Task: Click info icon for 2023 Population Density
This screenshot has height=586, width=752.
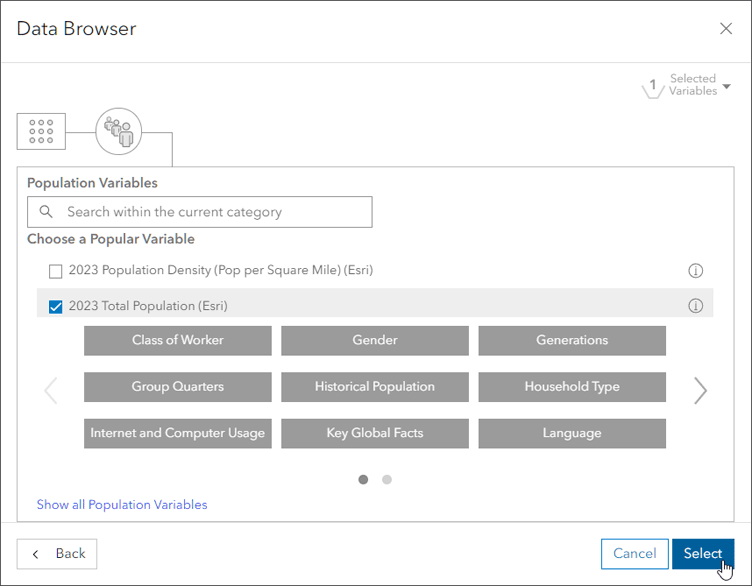Action: coord(696,271)
